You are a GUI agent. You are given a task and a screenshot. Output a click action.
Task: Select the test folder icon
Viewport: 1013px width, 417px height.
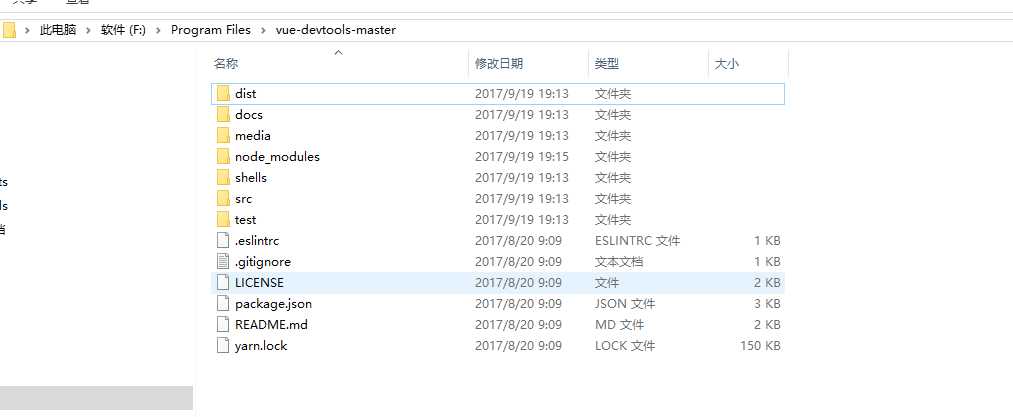(x=223, y=219)
